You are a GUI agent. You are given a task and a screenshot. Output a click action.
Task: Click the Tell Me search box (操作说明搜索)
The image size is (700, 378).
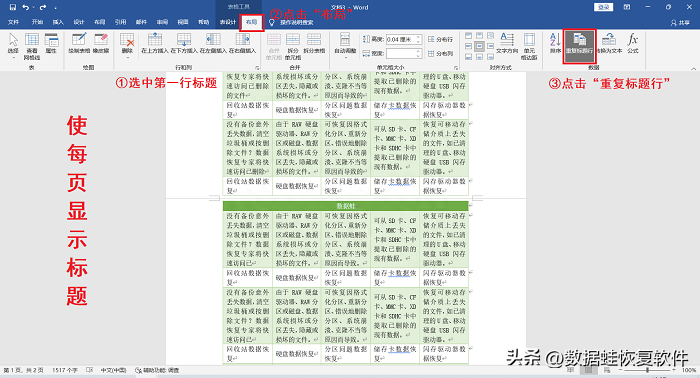click(x=297, y=22)
